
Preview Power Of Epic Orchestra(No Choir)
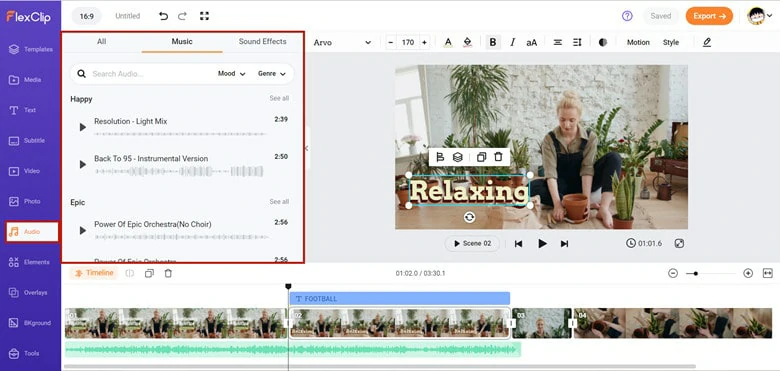coord(83,230)
